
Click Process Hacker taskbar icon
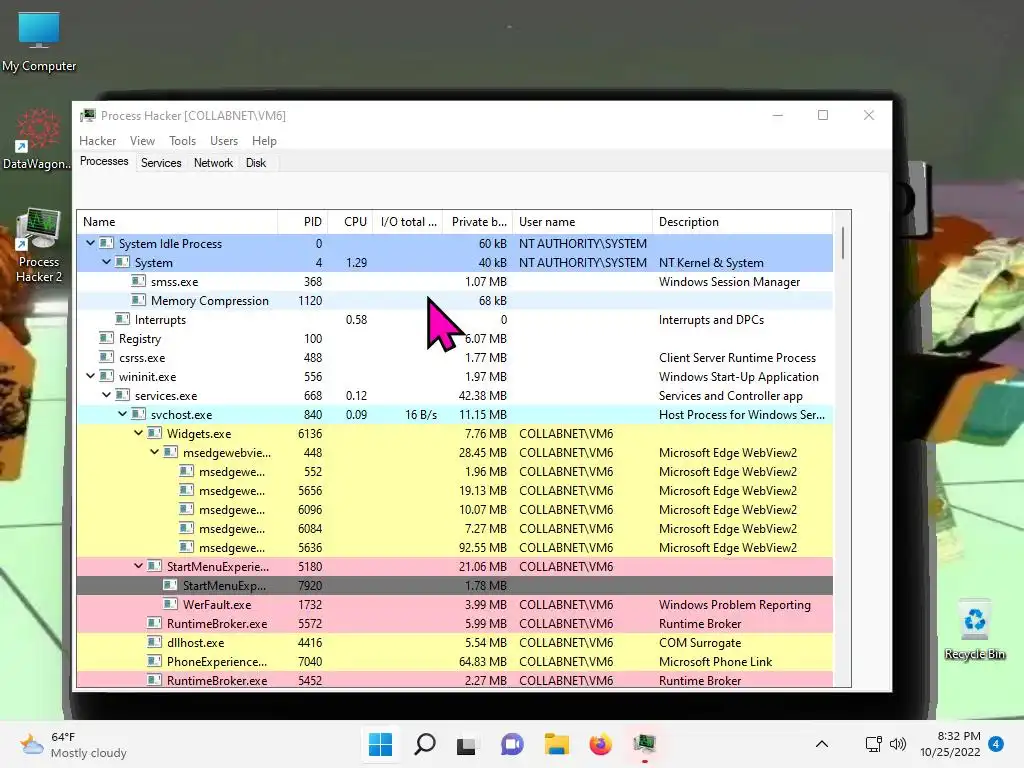click(x=645, y=744)
